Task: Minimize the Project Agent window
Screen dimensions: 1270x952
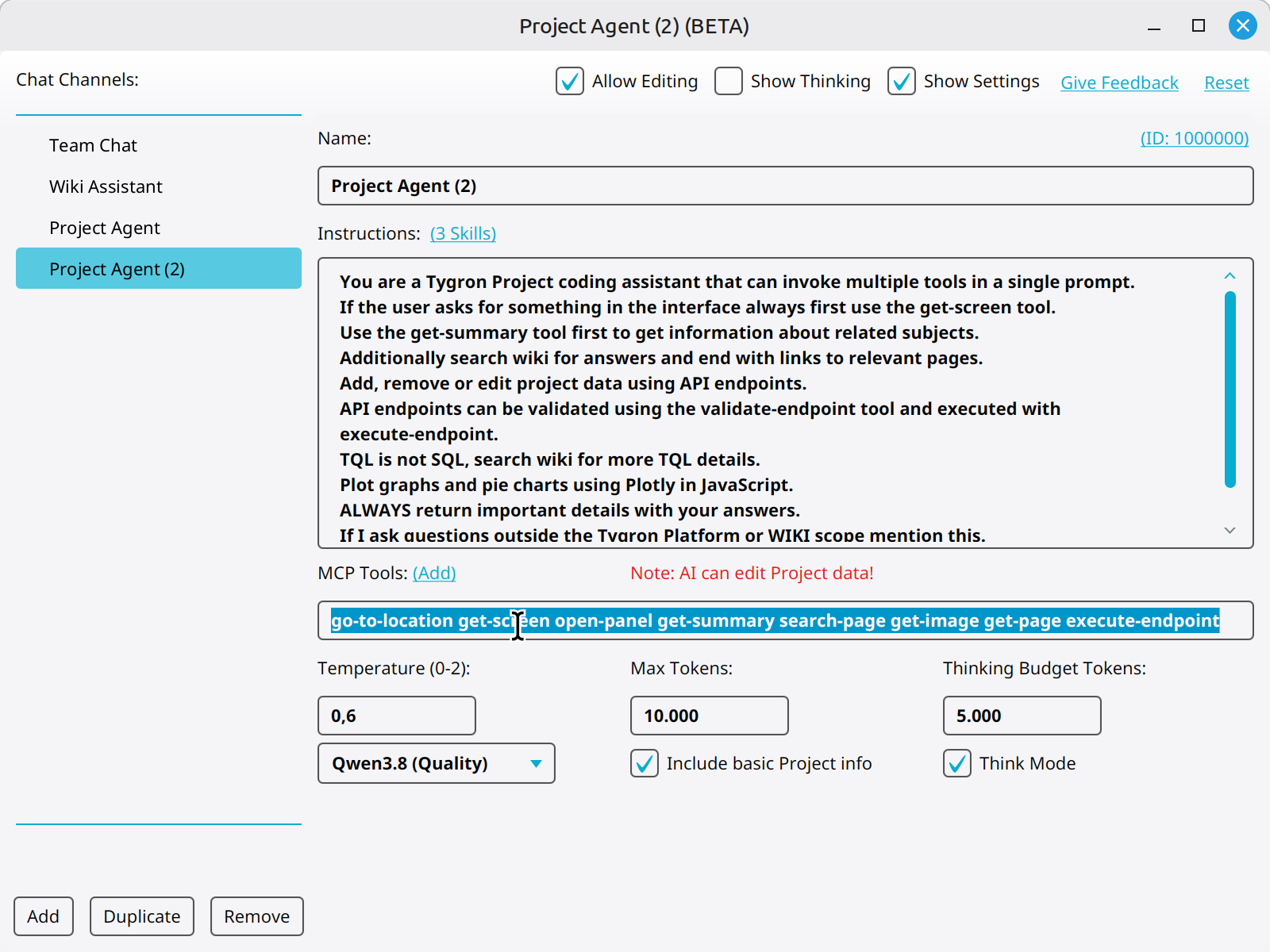Action: tap(1154, 28)
